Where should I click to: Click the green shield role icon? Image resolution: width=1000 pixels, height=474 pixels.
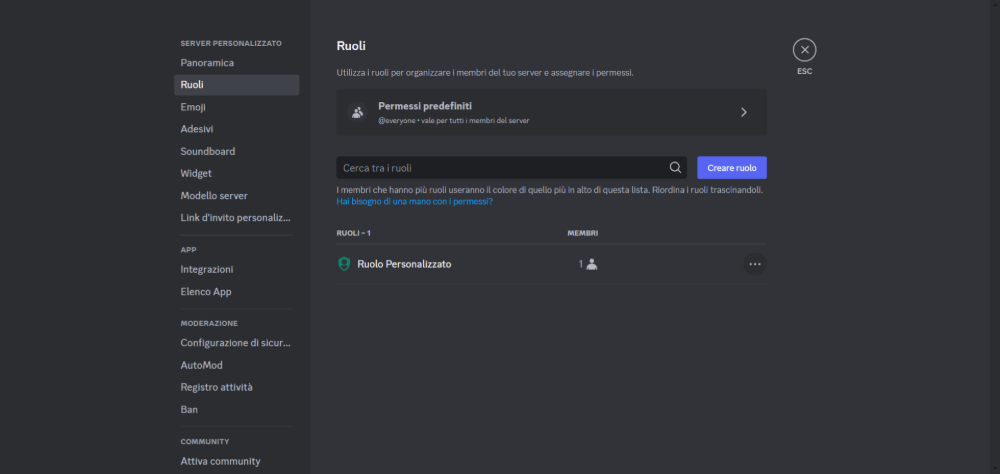click(344, 264)
